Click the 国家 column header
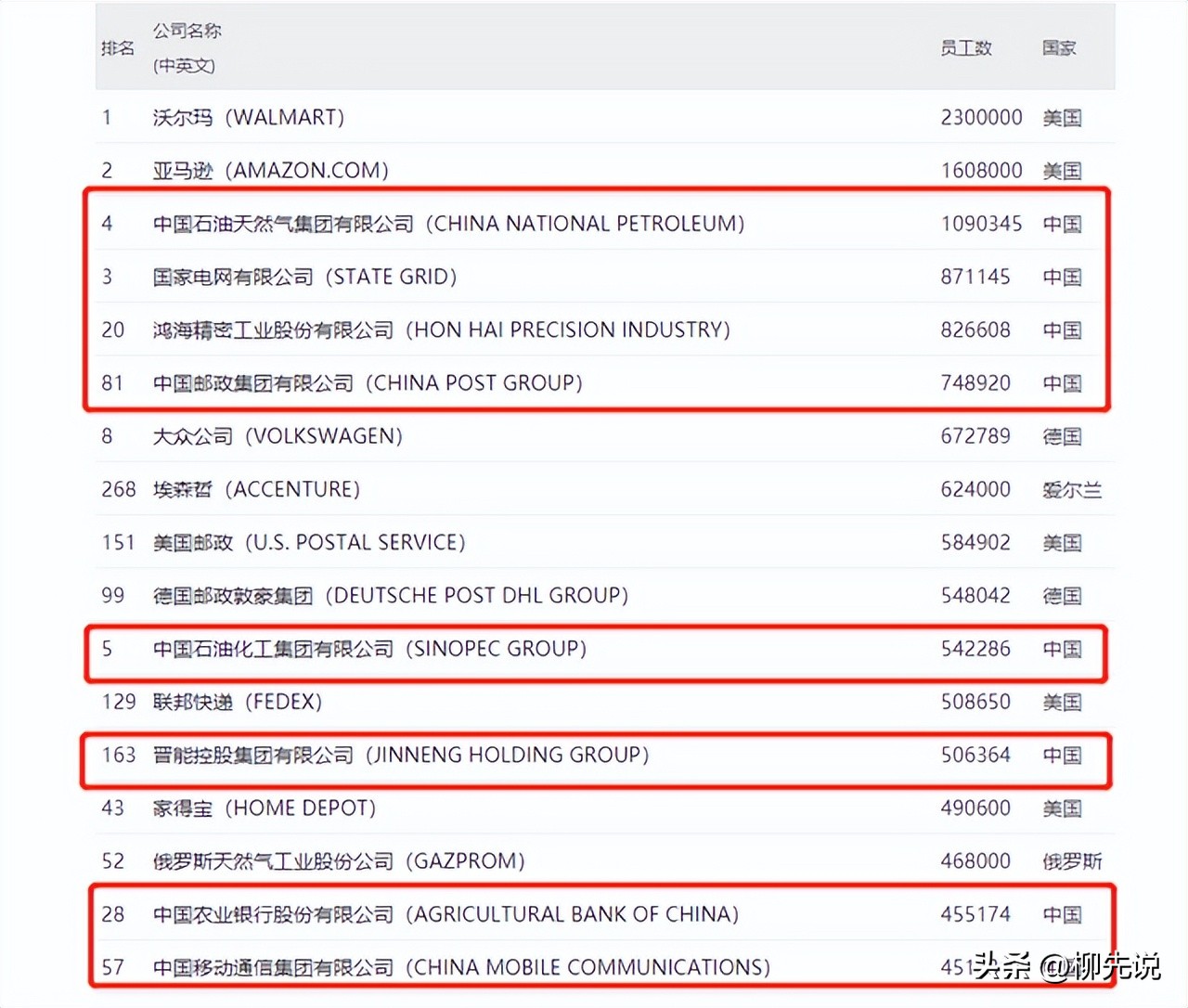The height and width of the screenshot is (1008, 1188). point(1059,48)
